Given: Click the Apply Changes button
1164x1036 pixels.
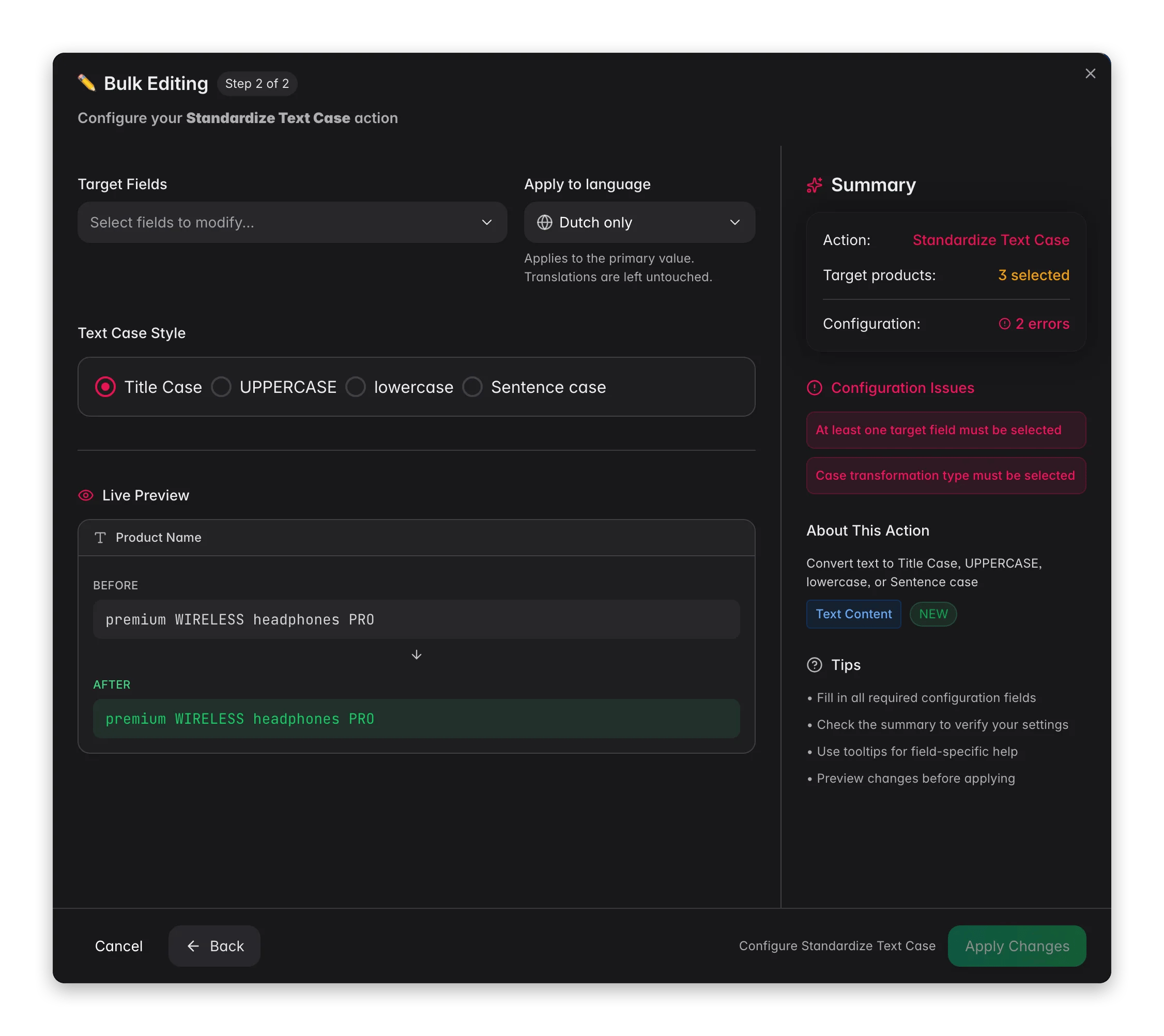Looking at the screenshot, I should [x=1017, y=946].
